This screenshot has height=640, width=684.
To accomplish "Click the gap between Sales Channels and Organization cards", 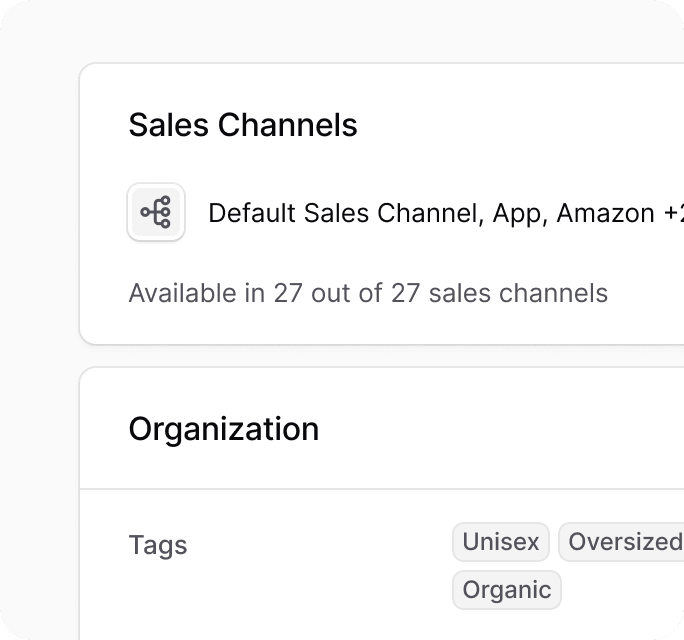I will coord(380,356).
